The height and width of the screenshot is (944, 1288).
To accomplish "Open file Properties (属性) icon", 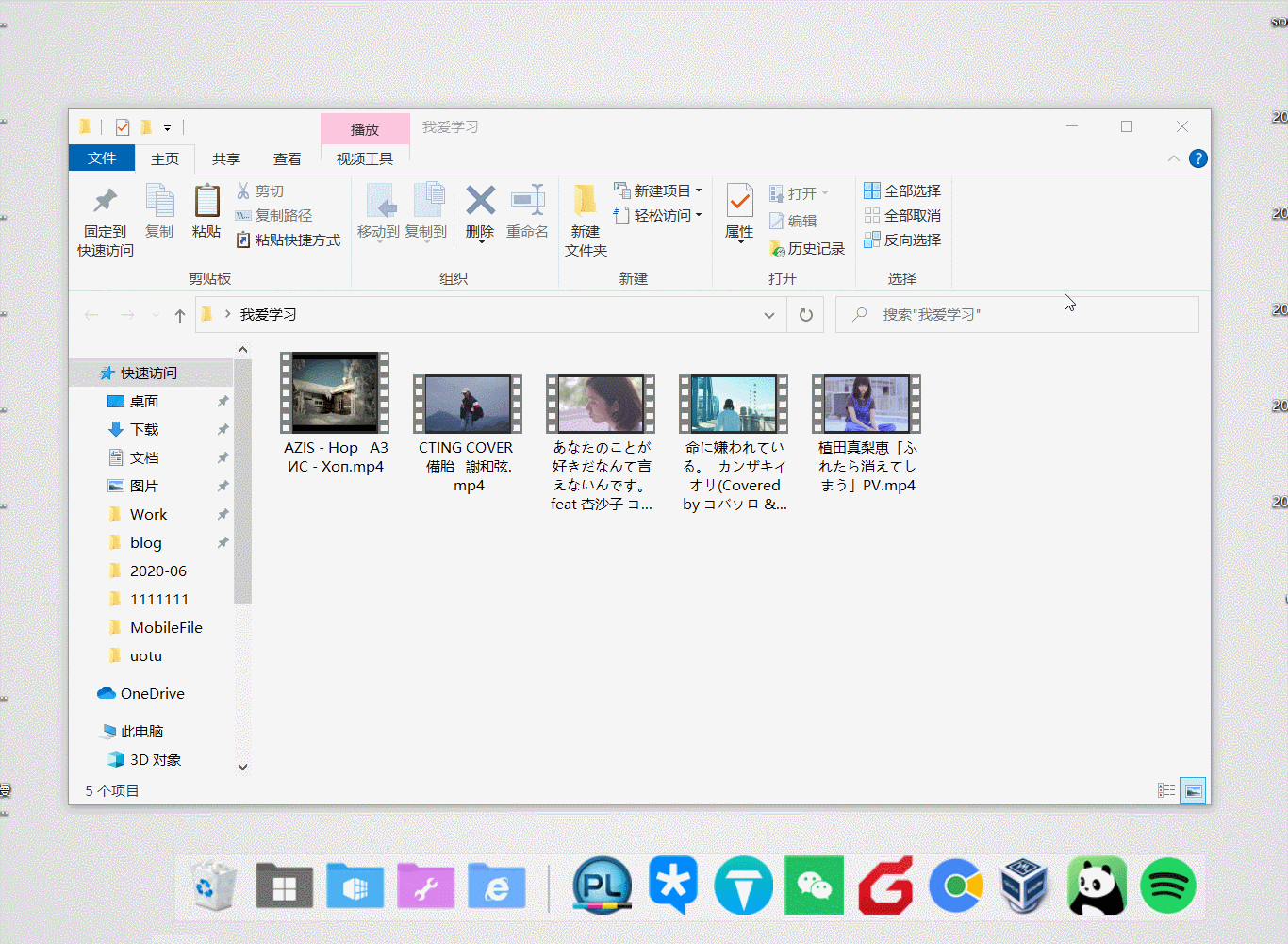I will click(739, 201).
